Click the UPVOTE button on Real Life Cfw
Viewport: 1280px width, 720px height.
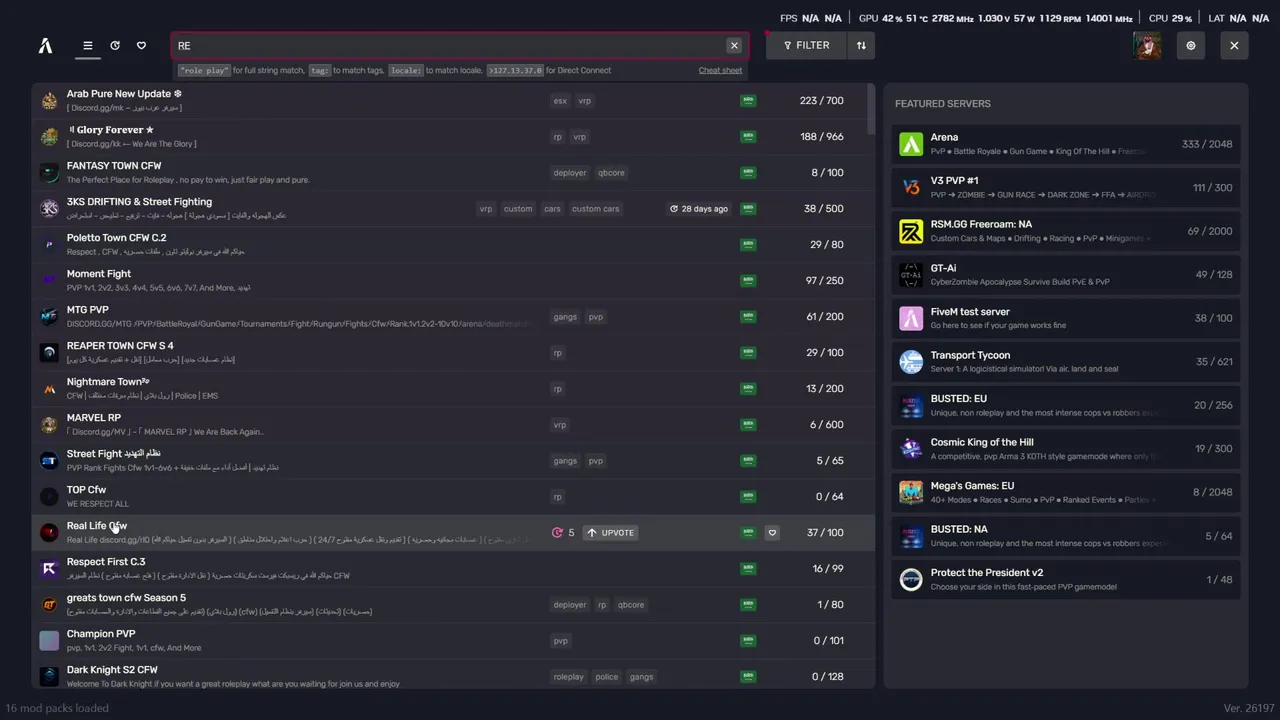(x=610, y=533)
